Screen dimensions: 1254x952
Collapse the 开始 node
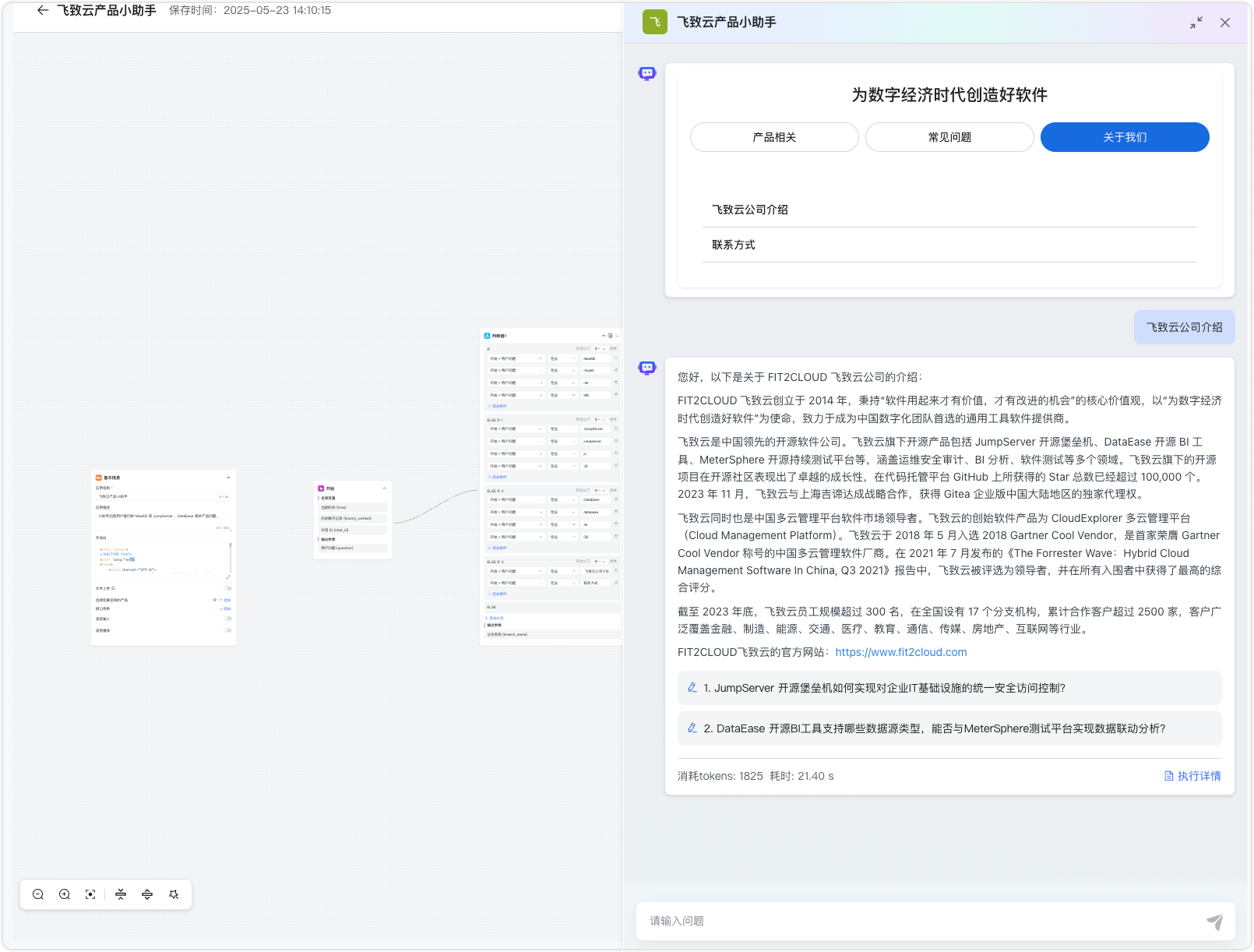click(384, 488)
